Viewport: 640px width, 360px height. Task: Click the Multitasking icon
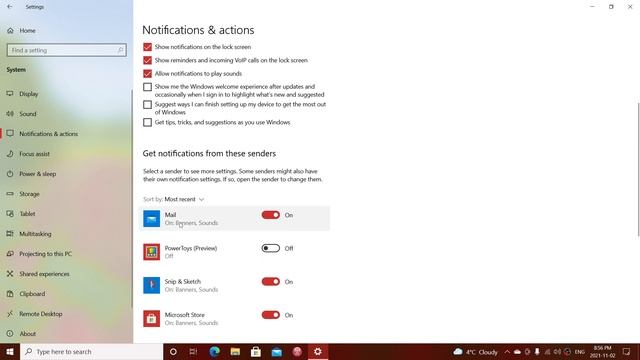(10, 234)
